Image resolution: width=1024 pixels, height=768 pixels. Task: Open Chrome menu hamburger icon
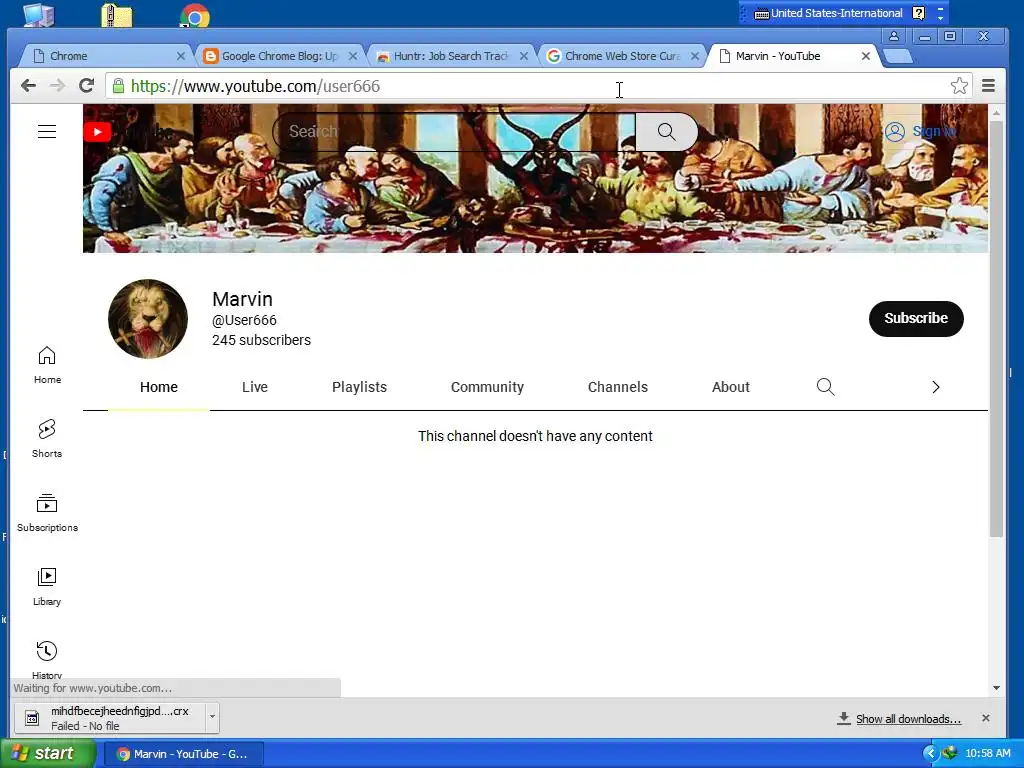point(988,86)
